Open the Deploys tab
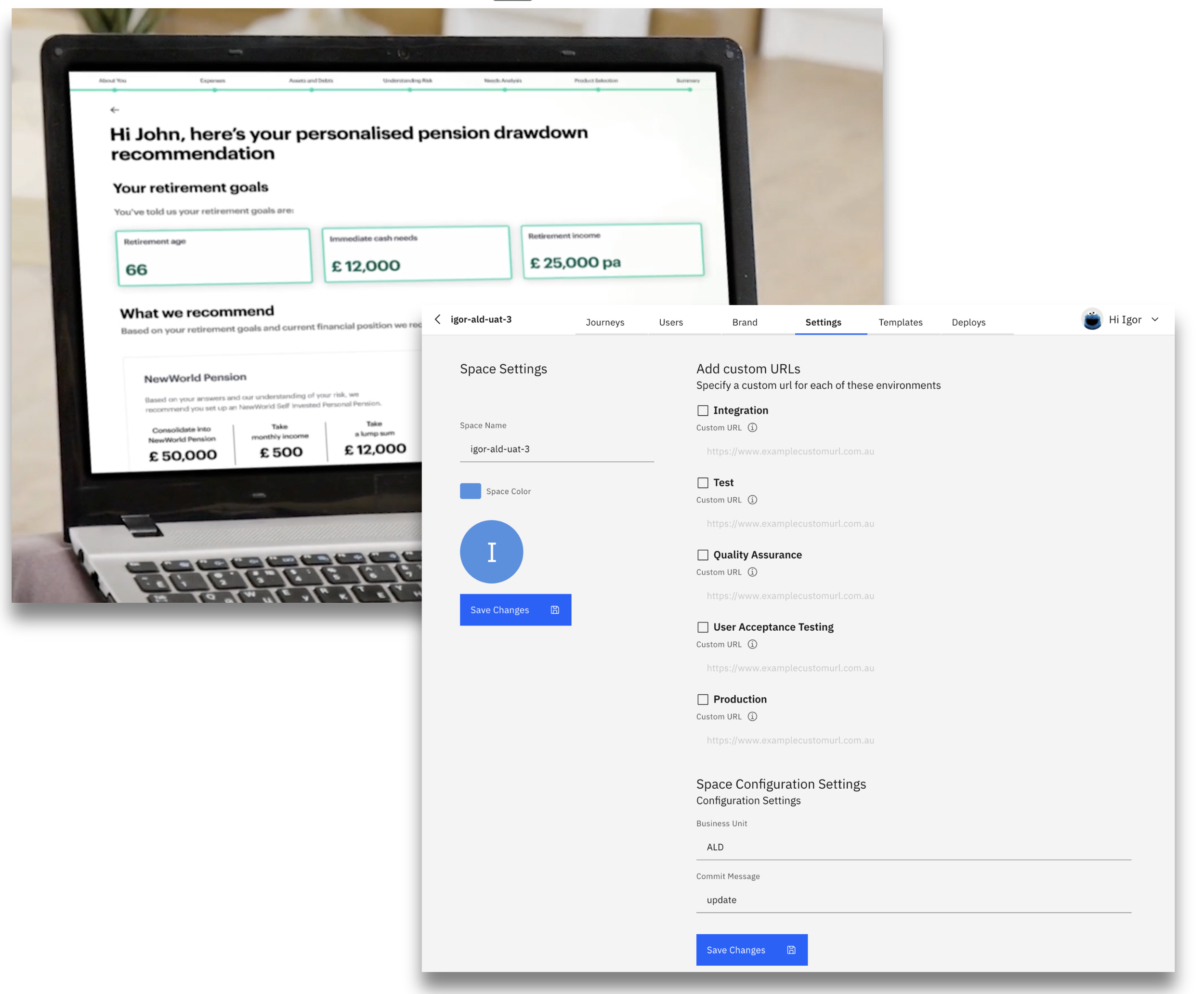The width and height of the screenshot is (1204, 994). [968, 322]
